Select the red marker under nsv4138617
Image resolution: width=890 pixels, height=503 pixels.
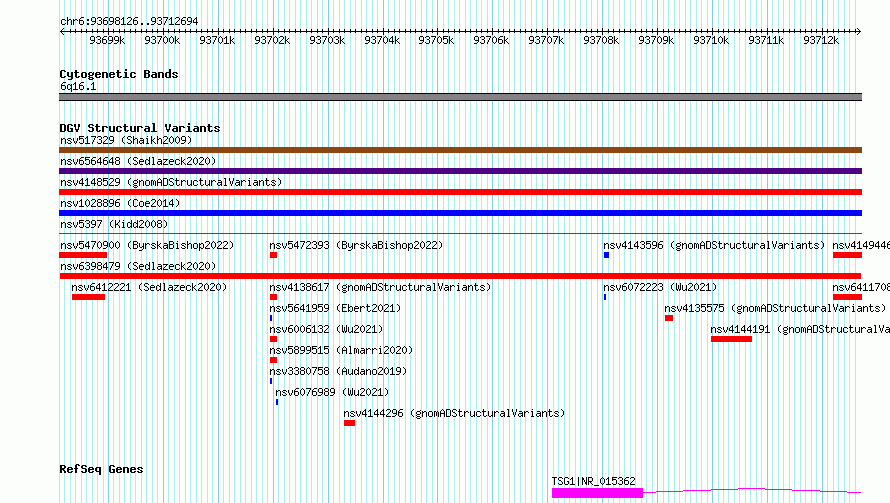pyautogui.click(x=274, y=297)
